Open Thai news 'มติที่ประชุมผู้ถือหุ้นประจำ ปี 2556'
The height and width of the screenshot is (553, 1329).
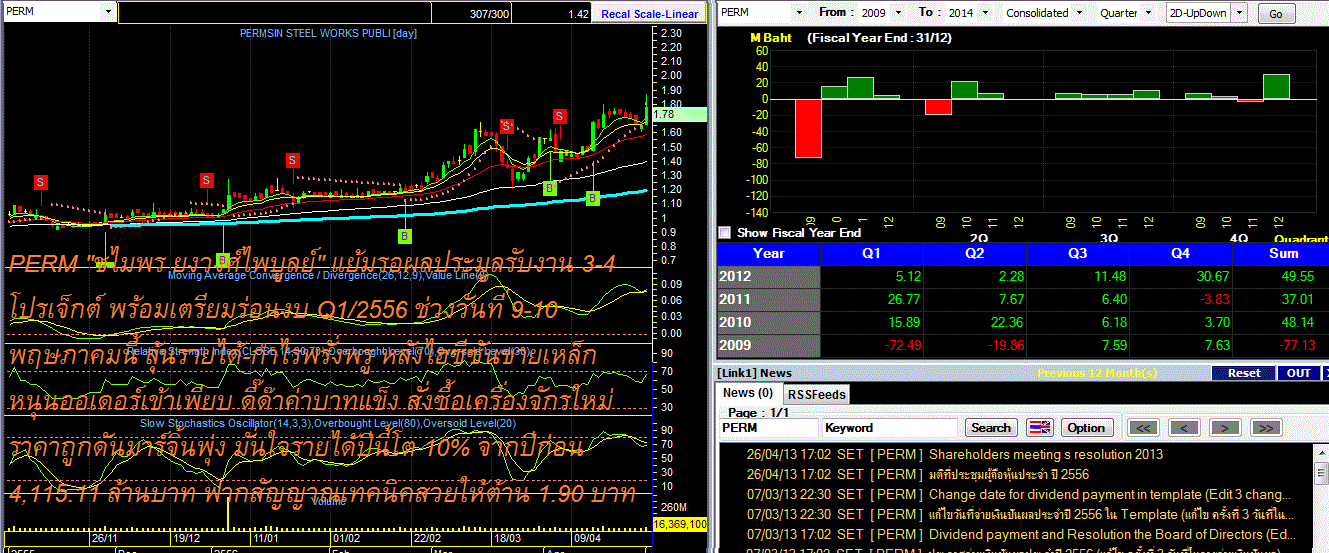click(x=1009, y=474)
